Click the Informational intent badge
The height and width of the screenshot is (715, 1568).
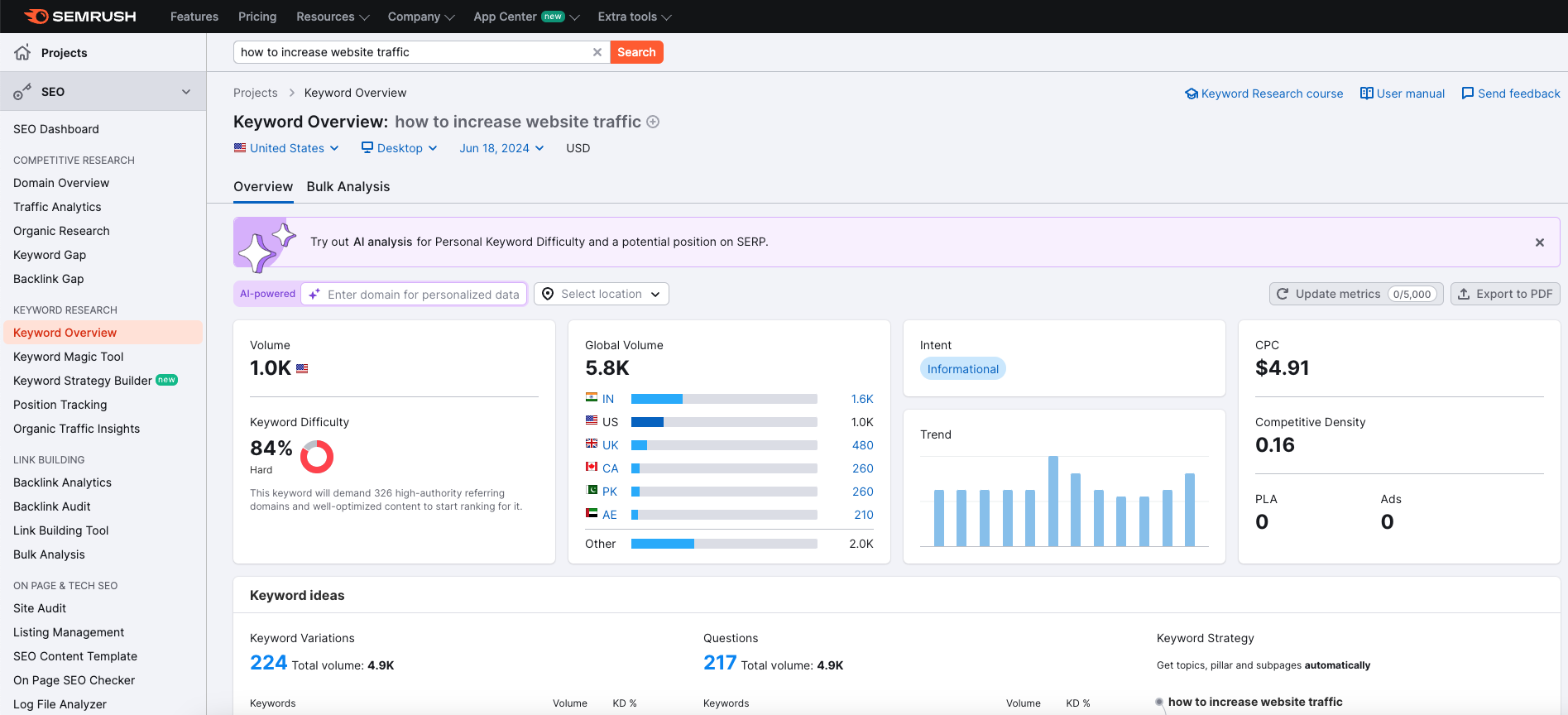pos(963,369)
